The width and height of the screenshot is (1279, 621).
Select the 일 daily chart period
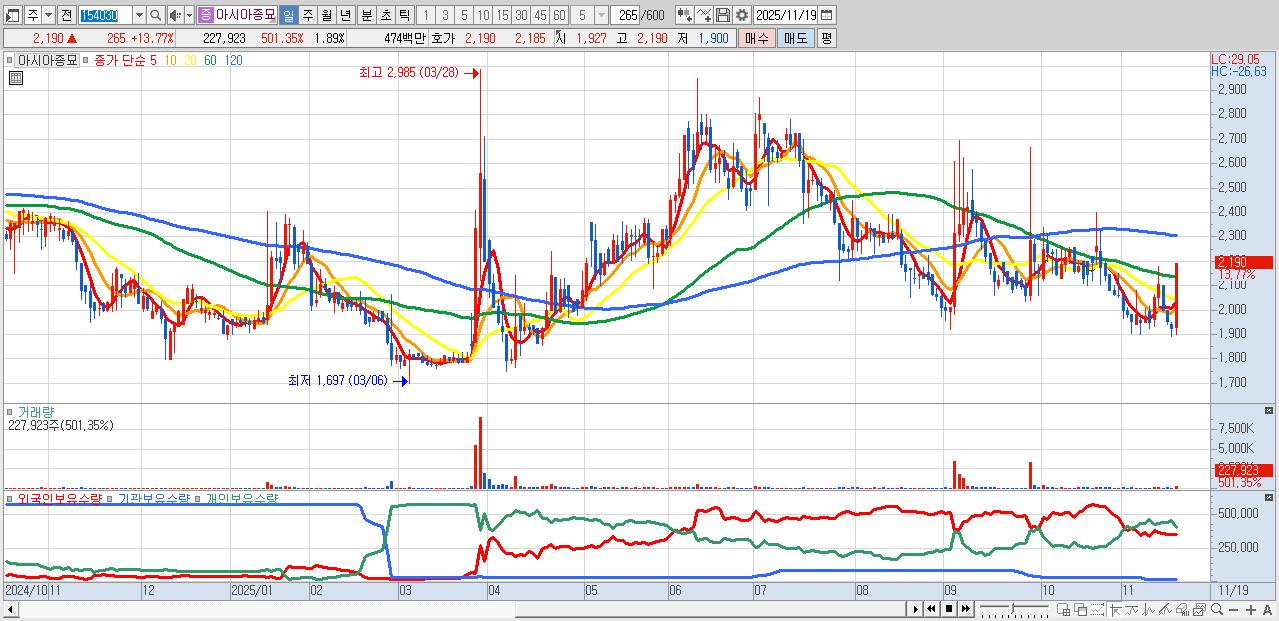coord(288,16)
